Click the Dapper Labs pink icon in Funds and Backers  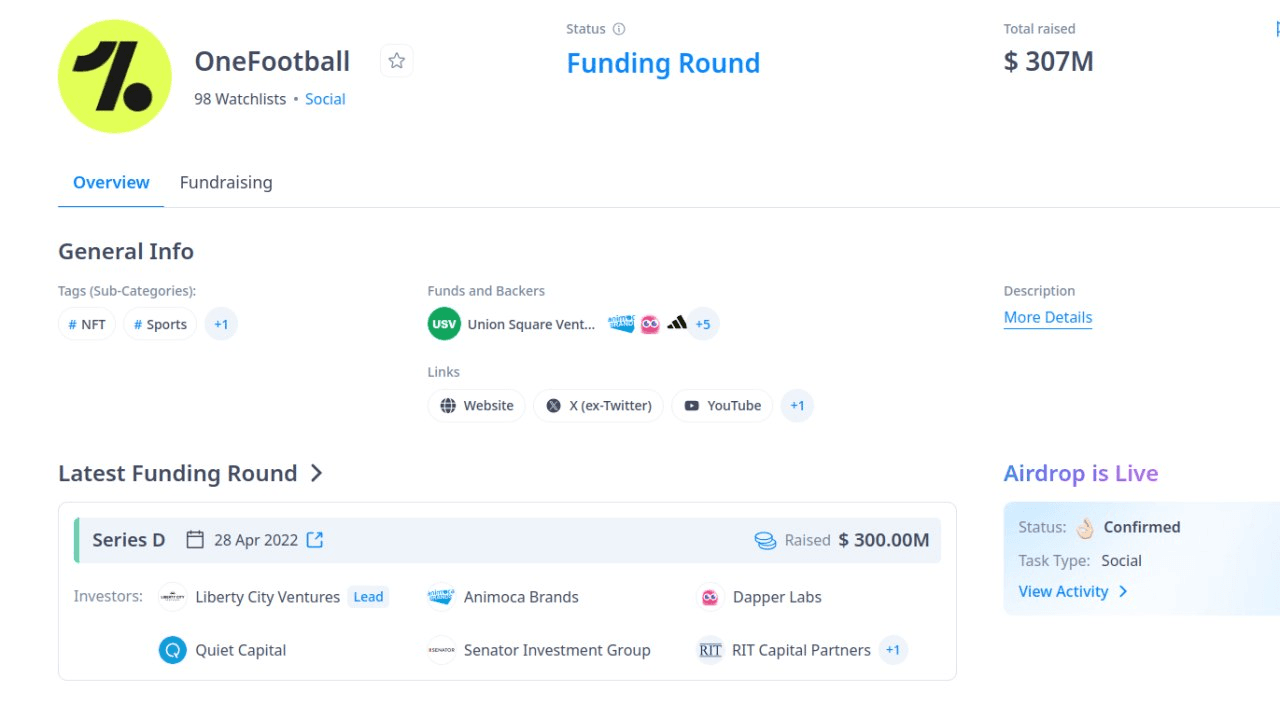pyautogui.click(x=650, y=324)
